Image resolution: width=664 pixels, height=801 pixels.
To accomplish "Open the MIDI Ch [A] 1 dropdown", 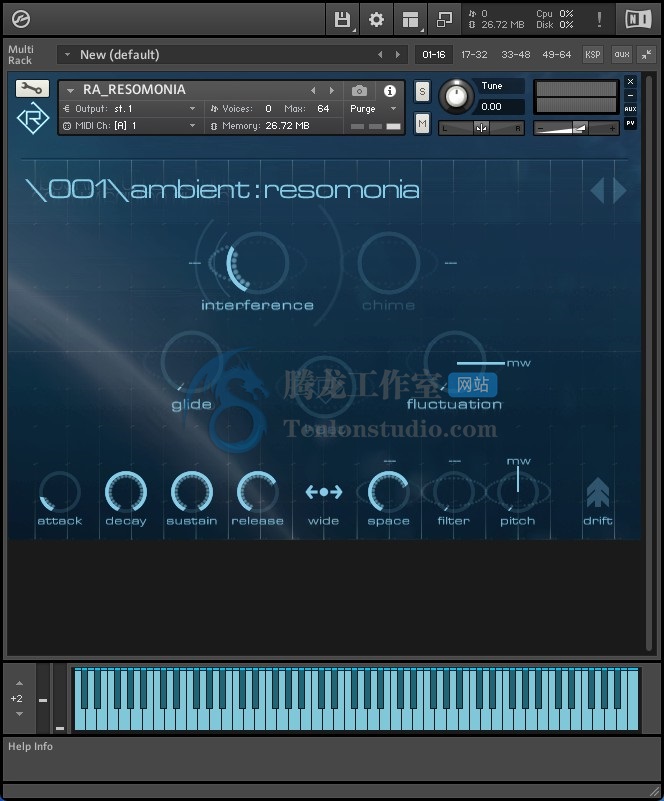I will [192, 126].
